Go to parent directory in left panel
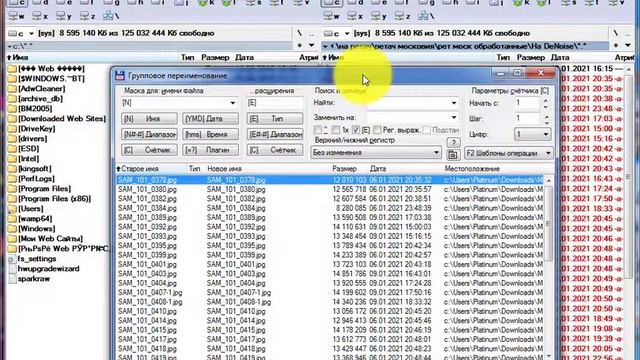 point(311,33)
